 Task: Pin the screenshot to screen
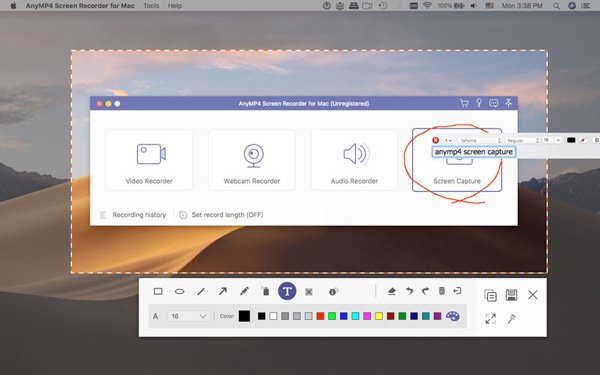tap(512, 318)
